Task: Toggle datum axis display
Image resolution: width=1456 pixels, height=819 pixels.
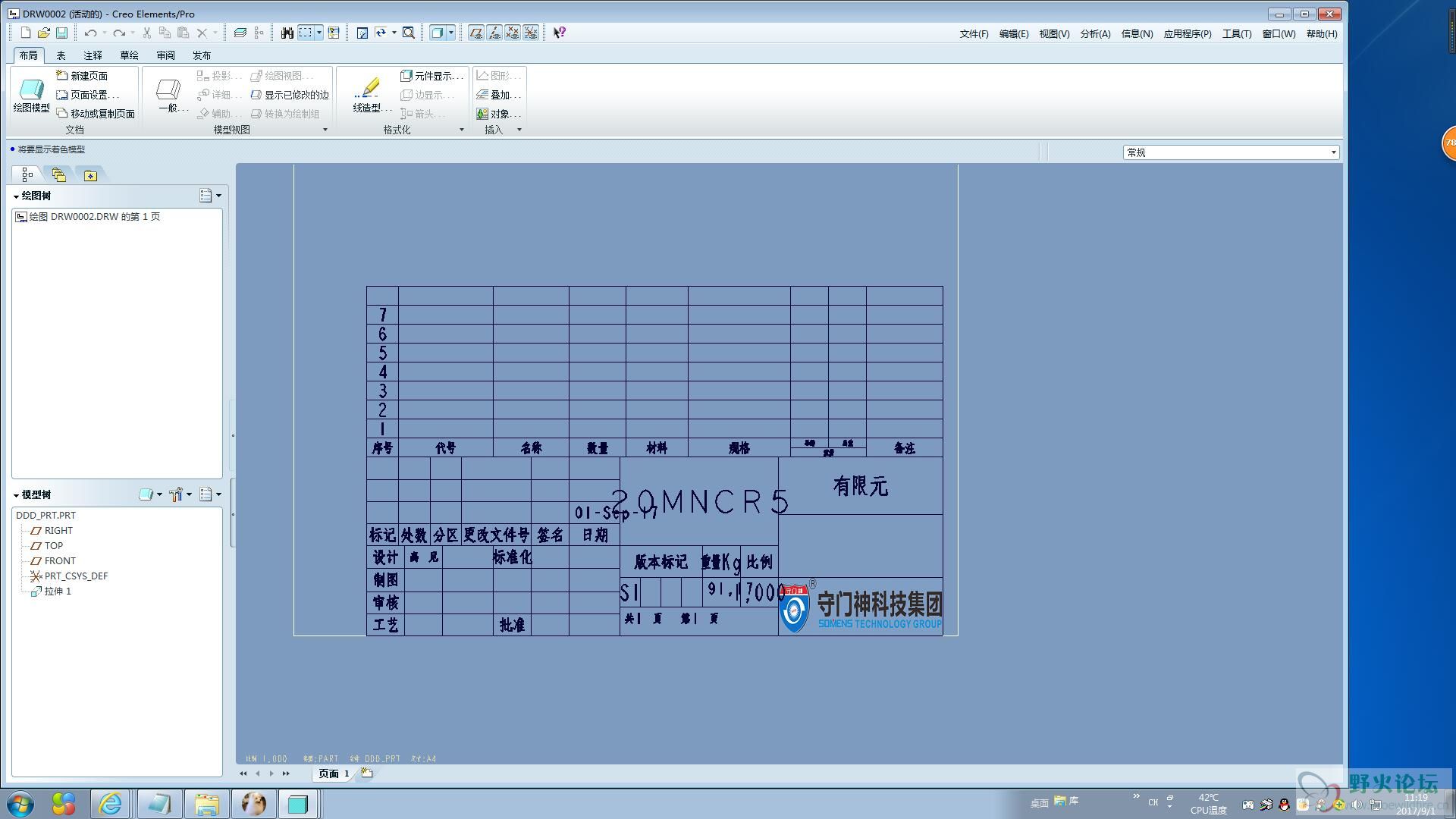Action: point(494,33)
